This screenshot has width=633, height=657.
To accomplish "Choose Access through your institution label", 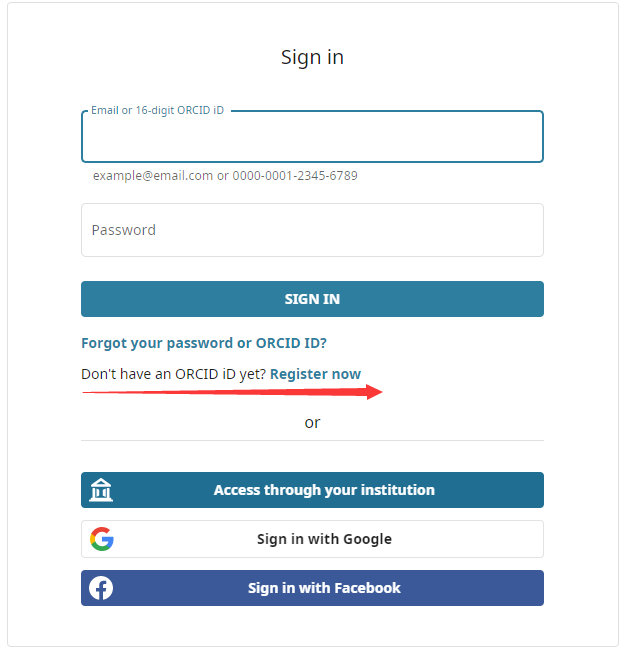I will coord(324,490).
